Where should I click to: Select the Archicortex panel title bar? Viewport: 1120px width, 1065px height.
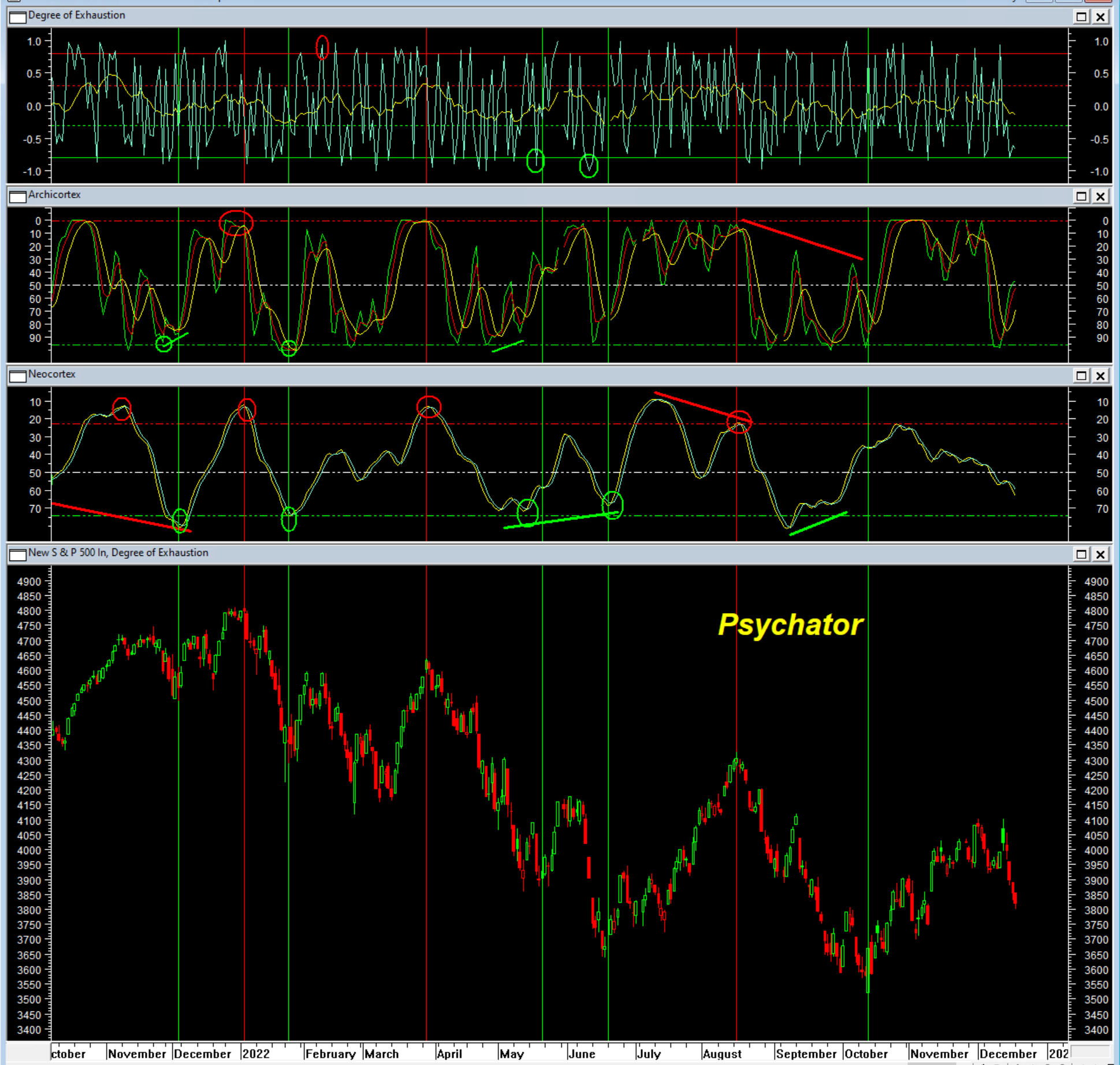[520, 195]
